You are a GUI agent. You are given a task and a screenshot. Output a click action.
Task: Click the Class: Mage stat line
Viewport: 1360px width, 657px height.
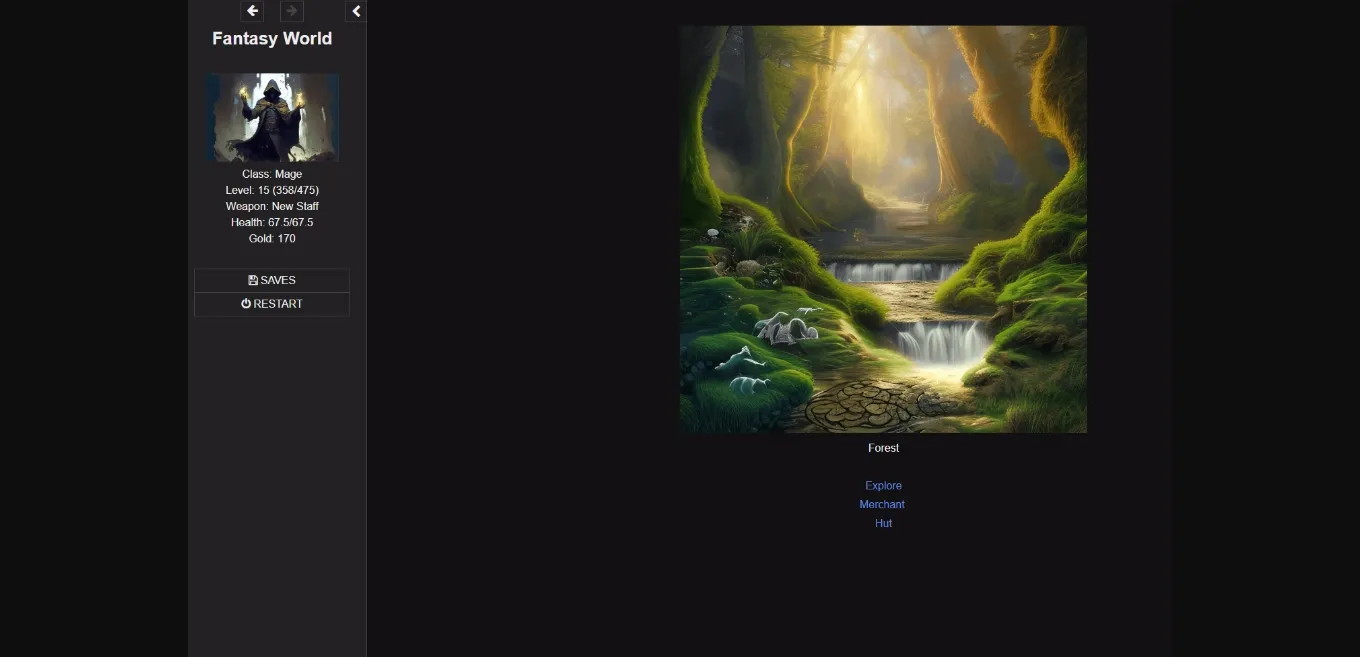point(272,173)
